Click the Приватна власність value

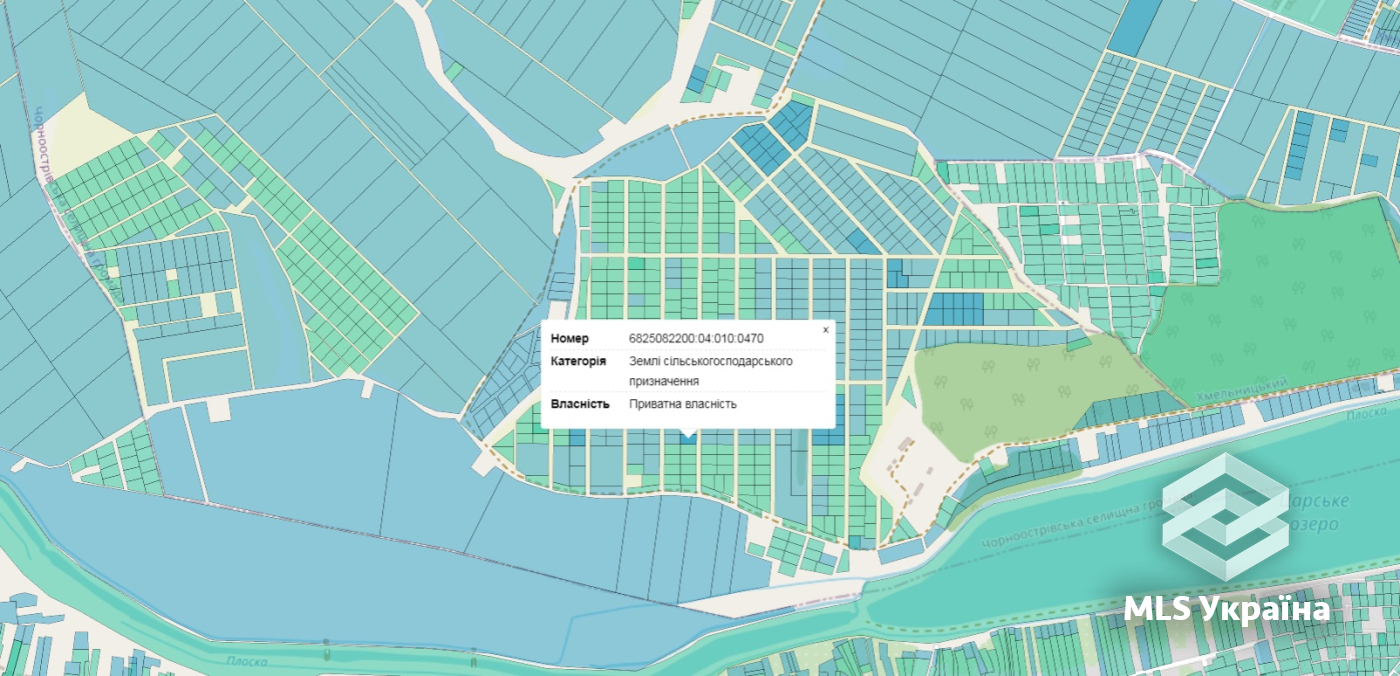tap(683, 404)
